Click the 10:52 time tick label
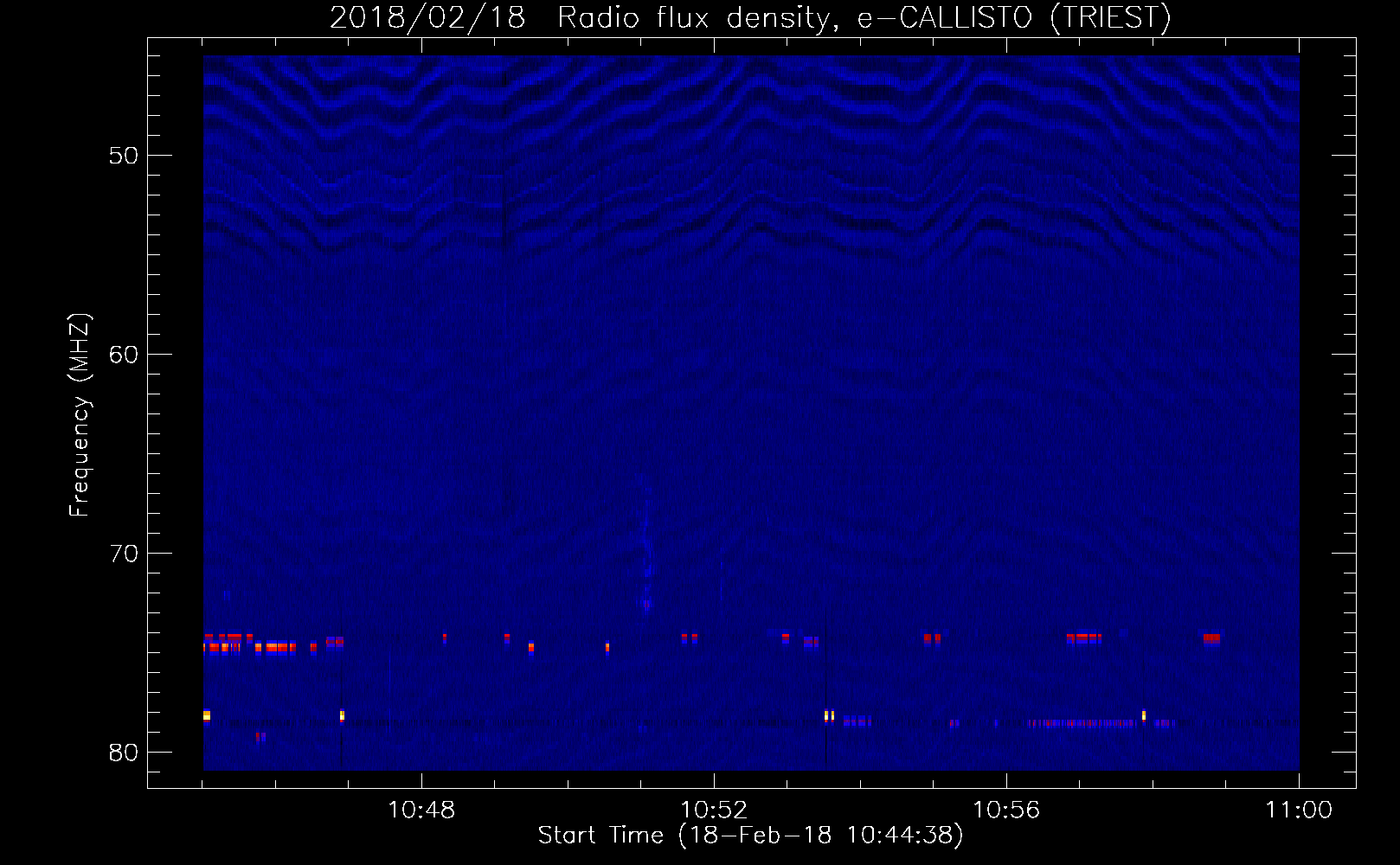Screen dimensions: 1400x865 [714, 811]
